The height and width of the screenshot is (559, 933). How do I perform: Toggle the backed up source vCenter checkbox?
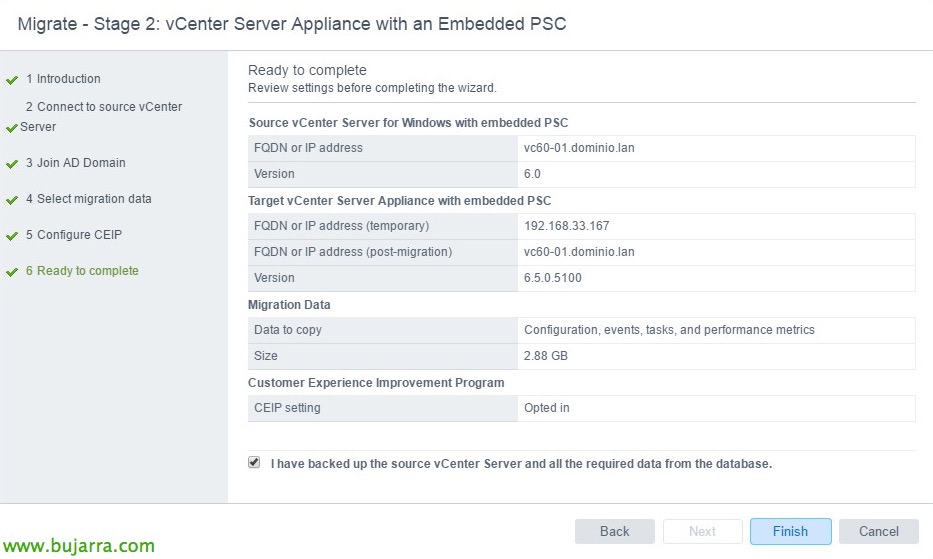click(254, 463)
